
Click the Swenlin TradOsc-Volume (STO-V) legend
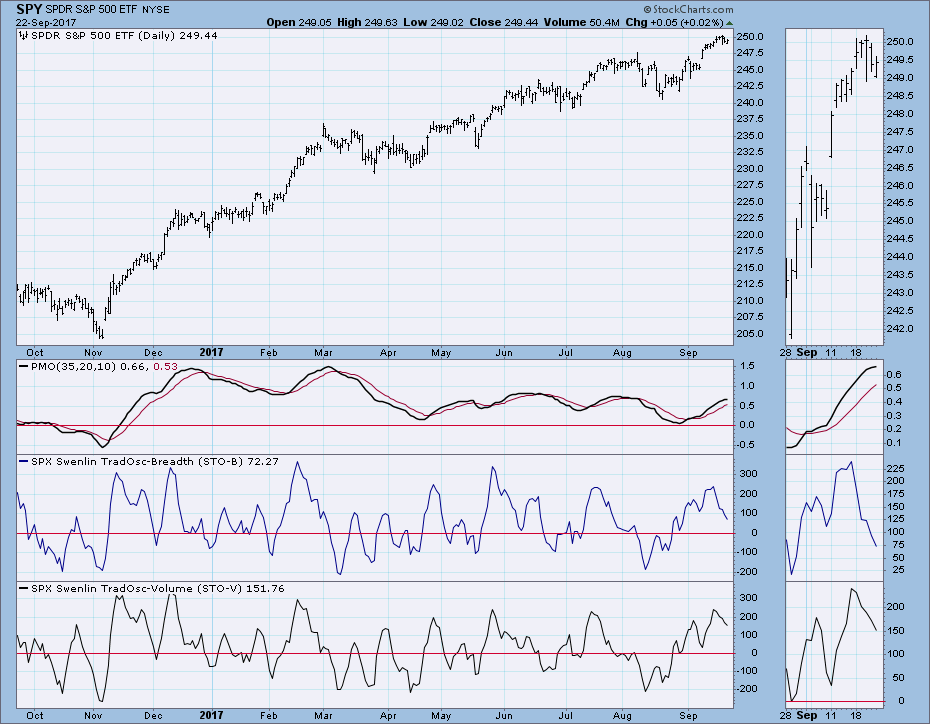[157, 589]
